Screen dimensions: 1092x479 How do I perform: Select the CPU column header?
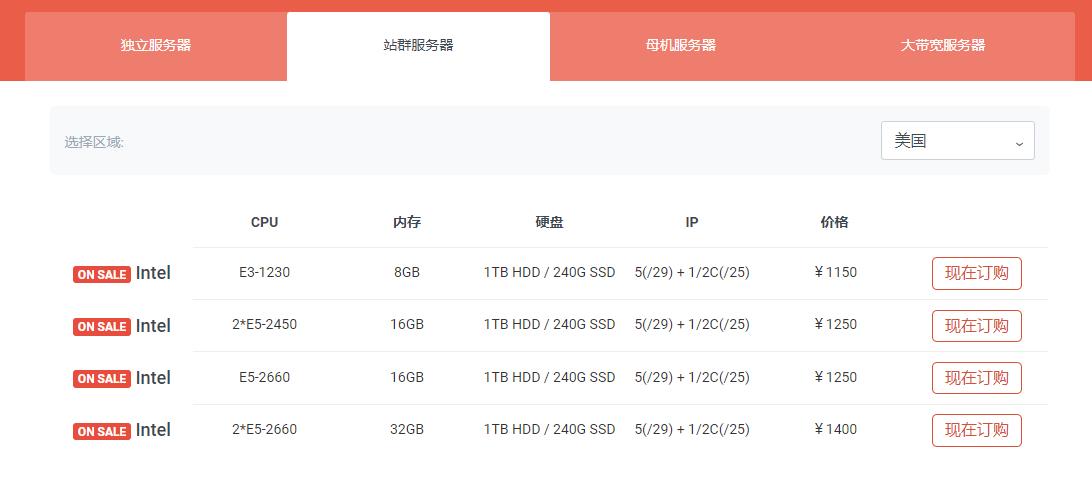coord(264,222)
